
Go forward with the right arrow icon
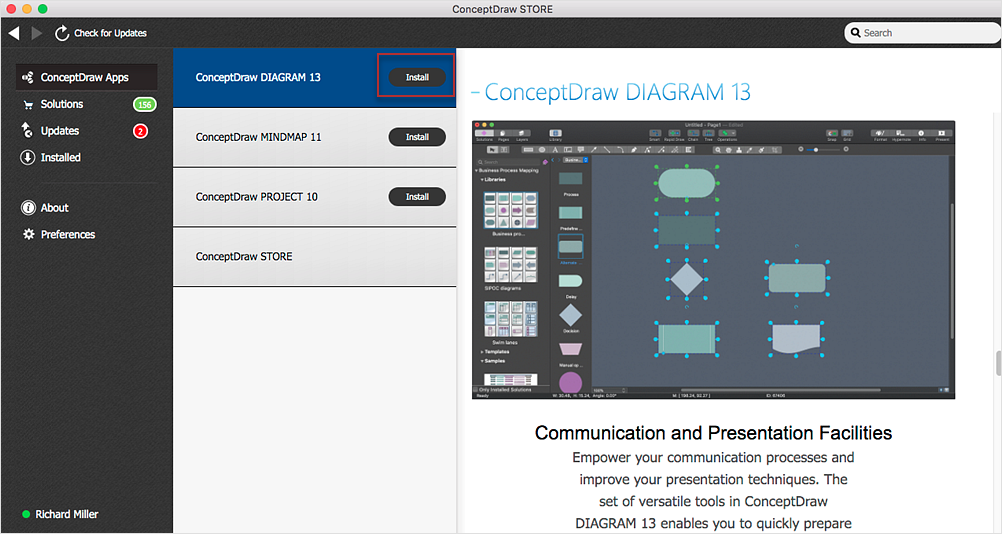pyautogui.click(x=36, y=33)
